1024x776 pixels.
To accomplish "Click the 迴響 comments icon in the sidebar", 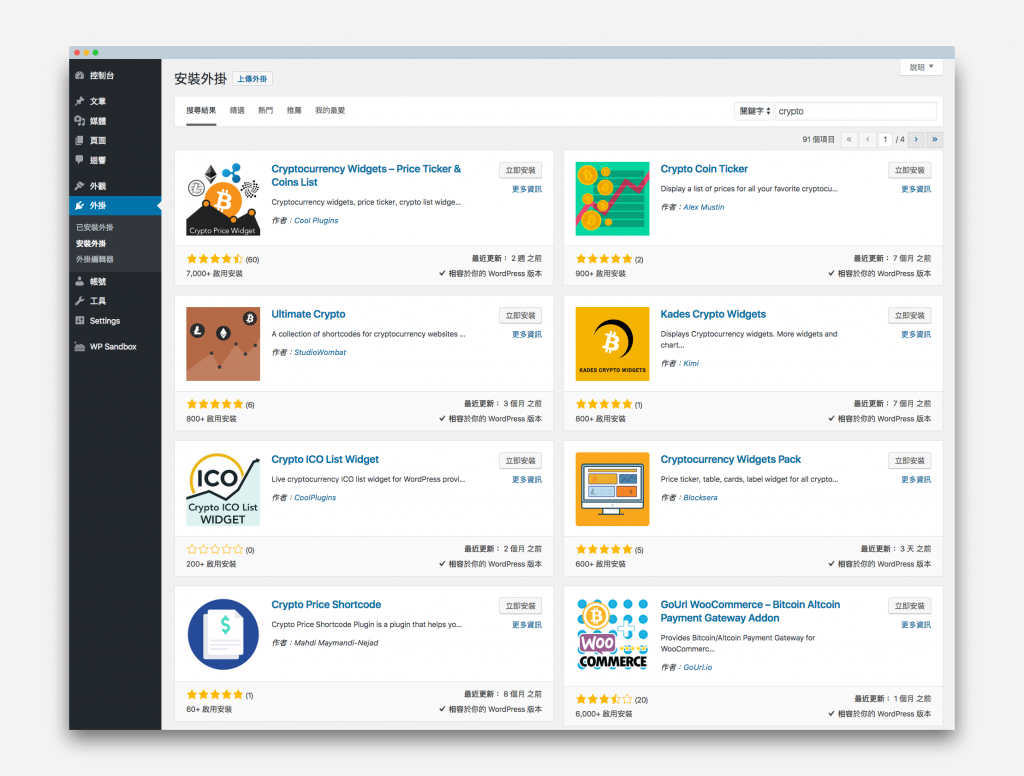I will (80, 159).
